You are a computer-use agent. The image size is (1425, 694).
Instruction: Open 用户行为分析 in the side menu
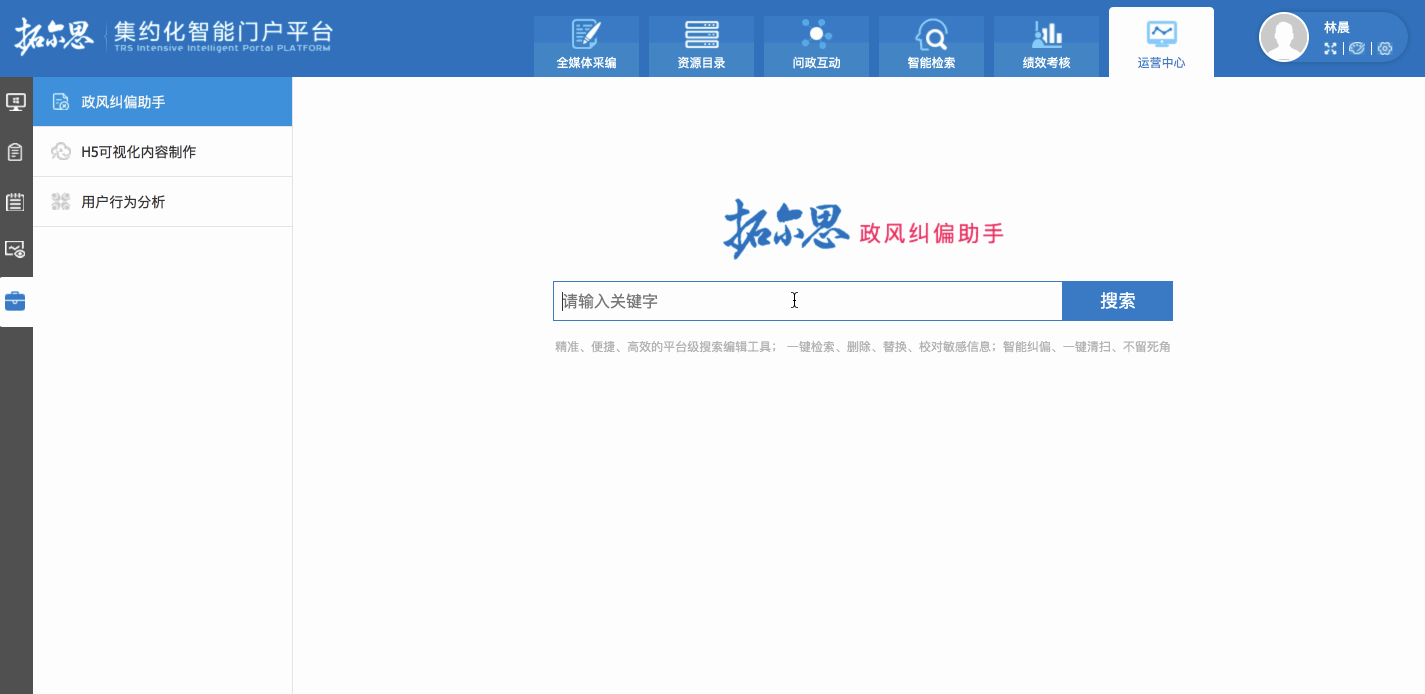tap(162, 202)
